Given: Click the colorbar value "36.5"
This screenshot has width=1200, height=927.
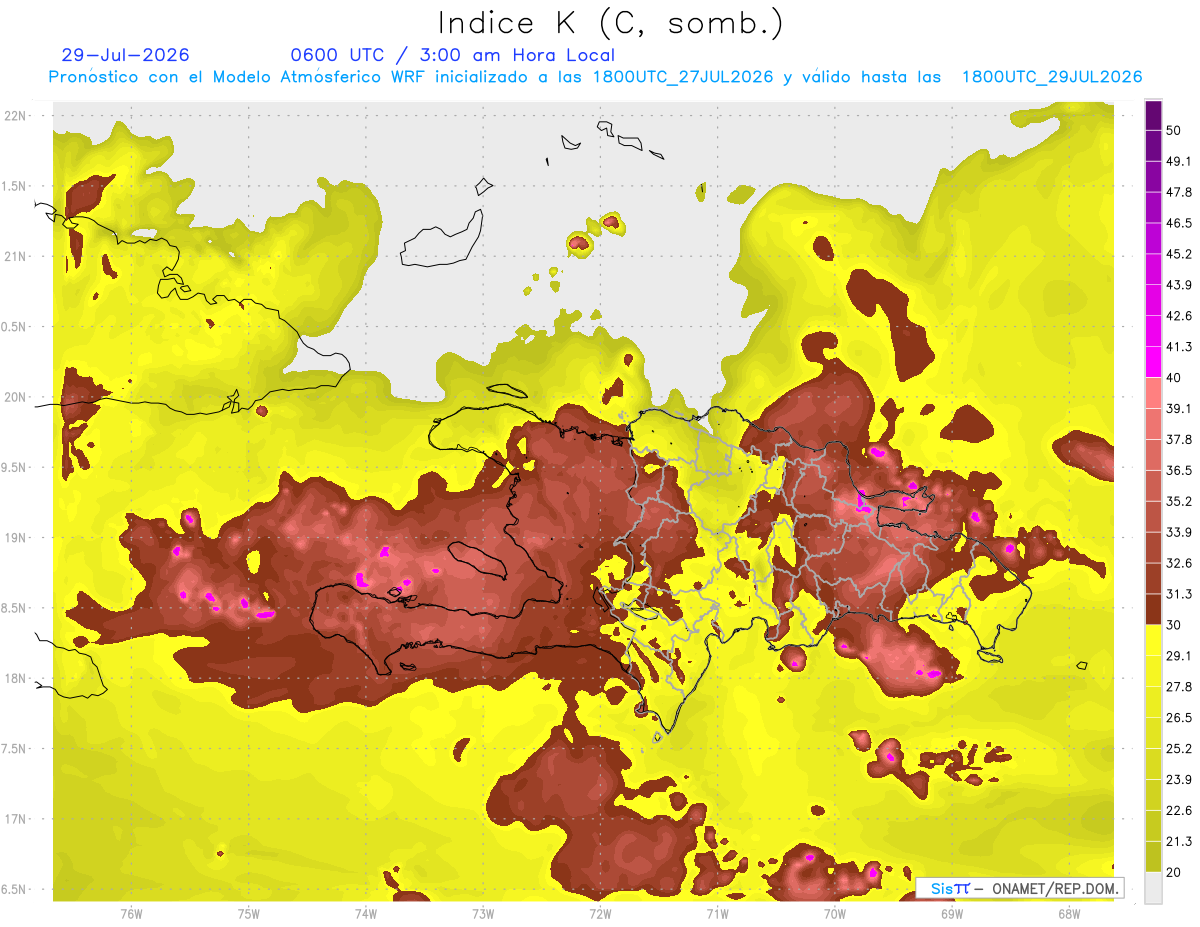Looking at the screenshot, I should point(1179,470).
